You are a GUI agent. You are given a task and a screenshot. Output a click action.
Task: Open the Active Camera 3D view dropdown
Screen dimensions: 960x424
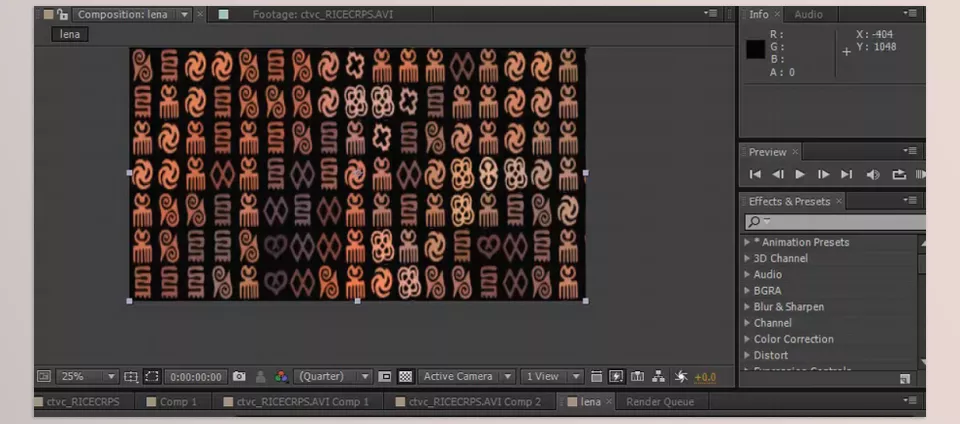coord(467,377)
